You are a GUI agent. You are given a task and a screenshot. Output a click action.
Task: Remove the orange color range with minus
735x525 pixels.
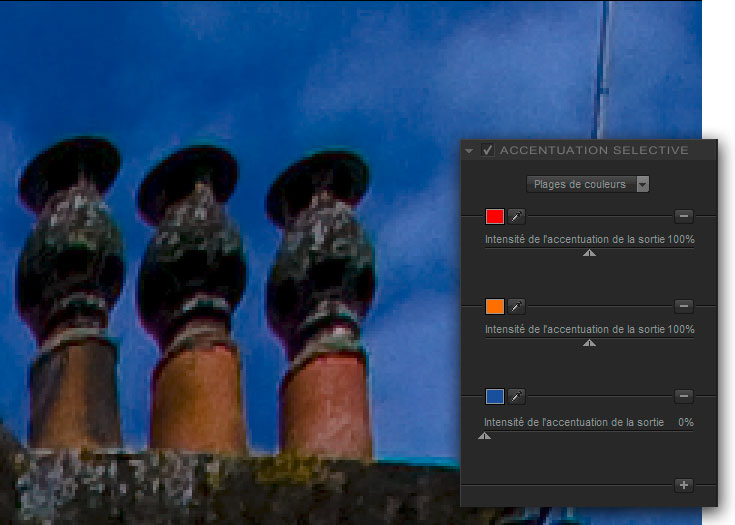pyautogui.click(x=684, y=306)
